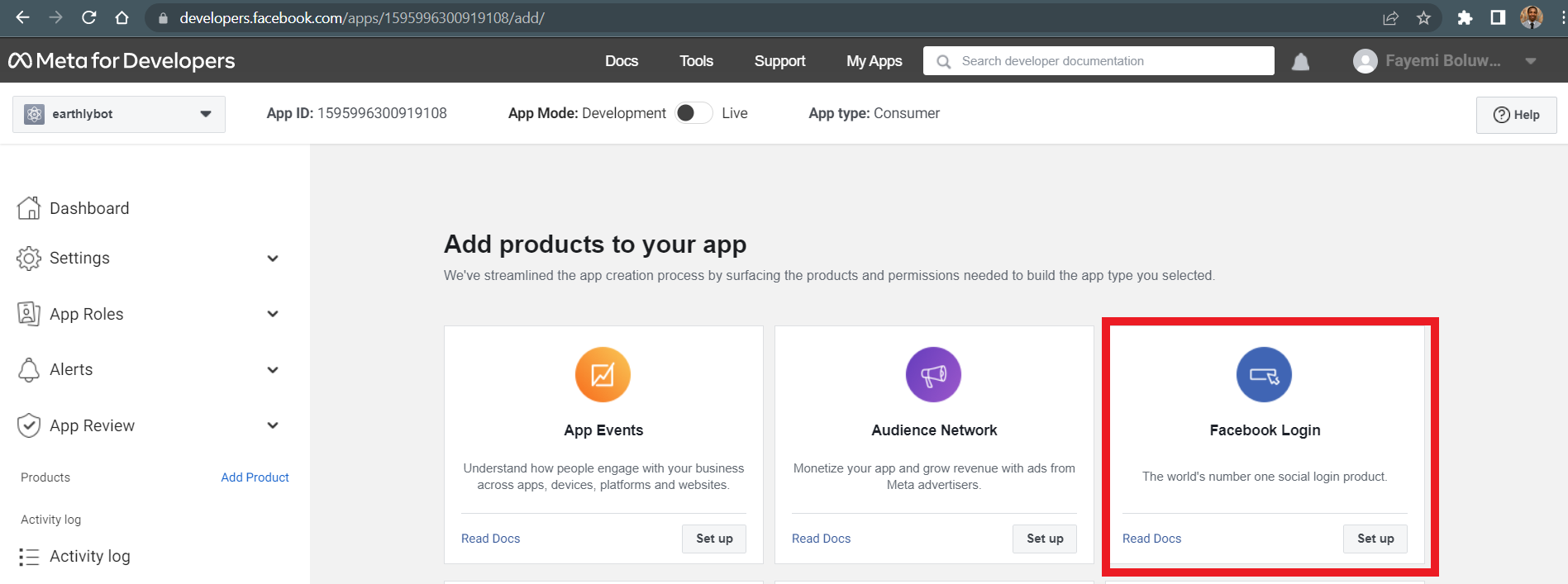The image size is (1568, 584).
Task: Open Dashboard from the sidebar
Action: pos(89,208)
